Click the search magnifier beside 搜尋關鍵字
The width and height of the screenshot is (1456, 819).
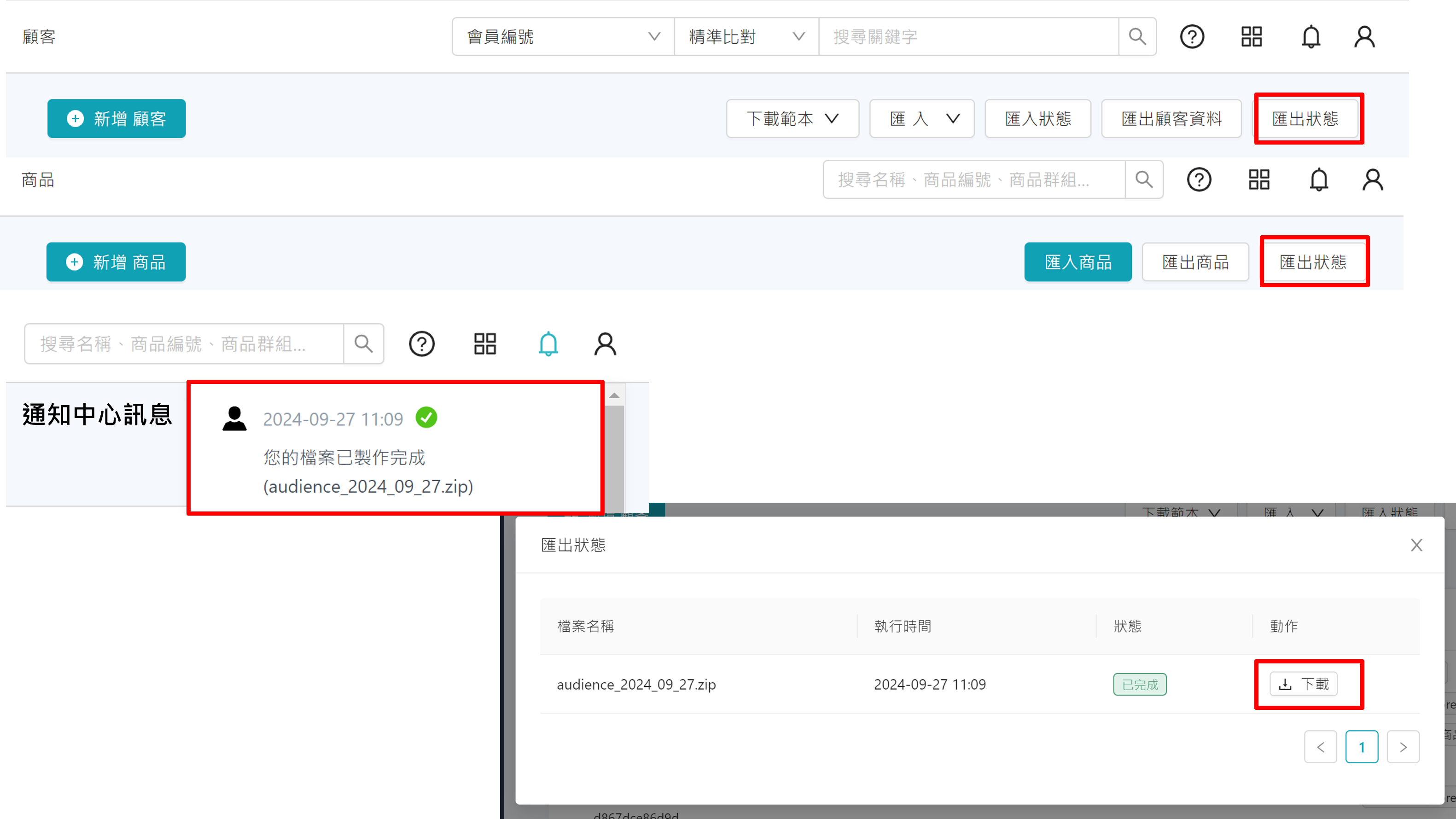pyautogui.click(x=1137, y=36)
